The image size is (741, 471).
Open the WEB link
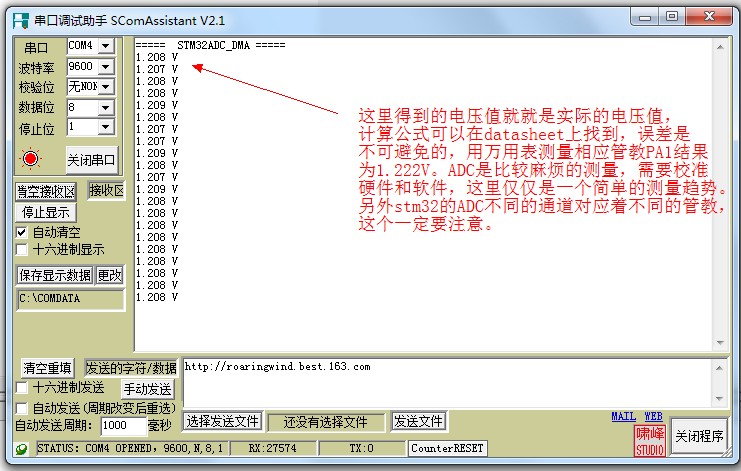tap(654, 417)
